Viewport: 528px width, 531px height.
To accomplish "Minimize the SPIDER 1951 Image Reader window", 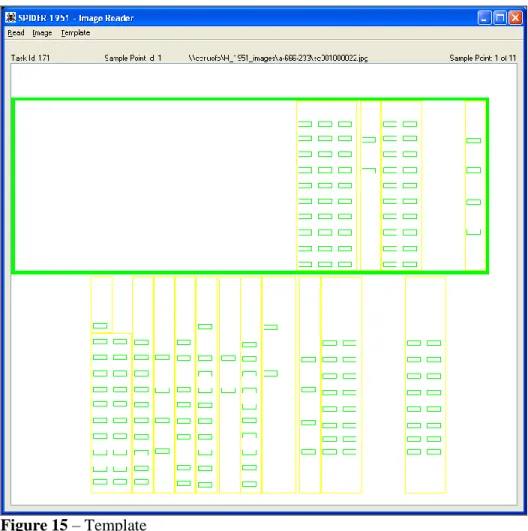I will tap(484, 18).
